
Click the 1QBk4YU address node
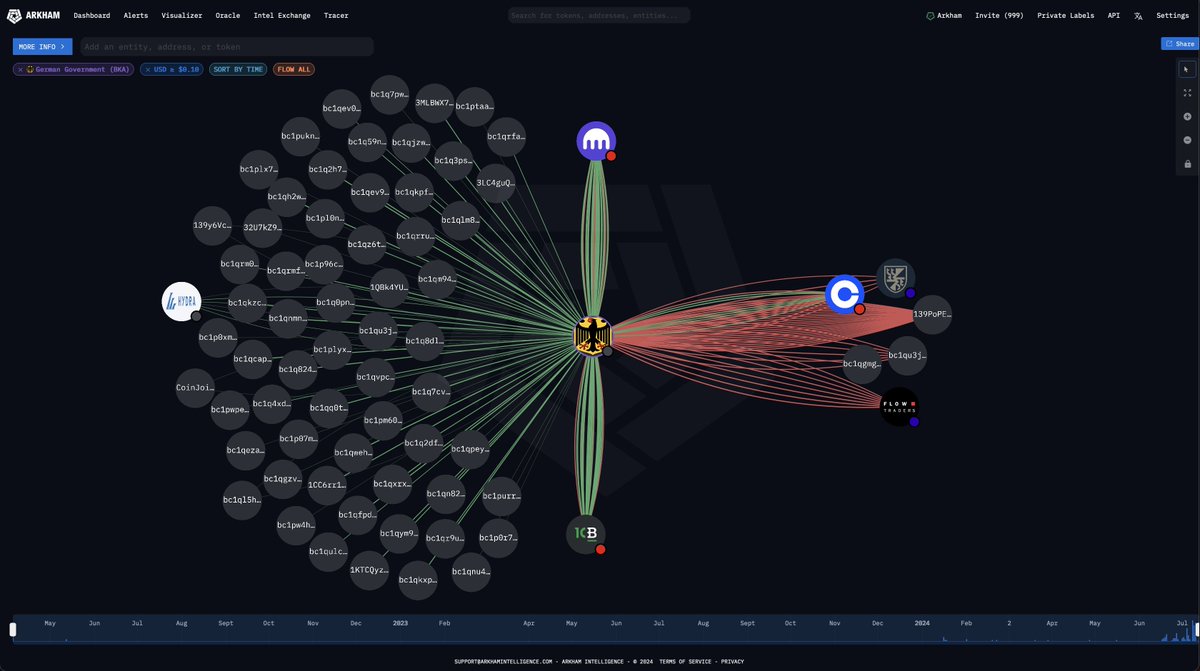click(389, 287)
